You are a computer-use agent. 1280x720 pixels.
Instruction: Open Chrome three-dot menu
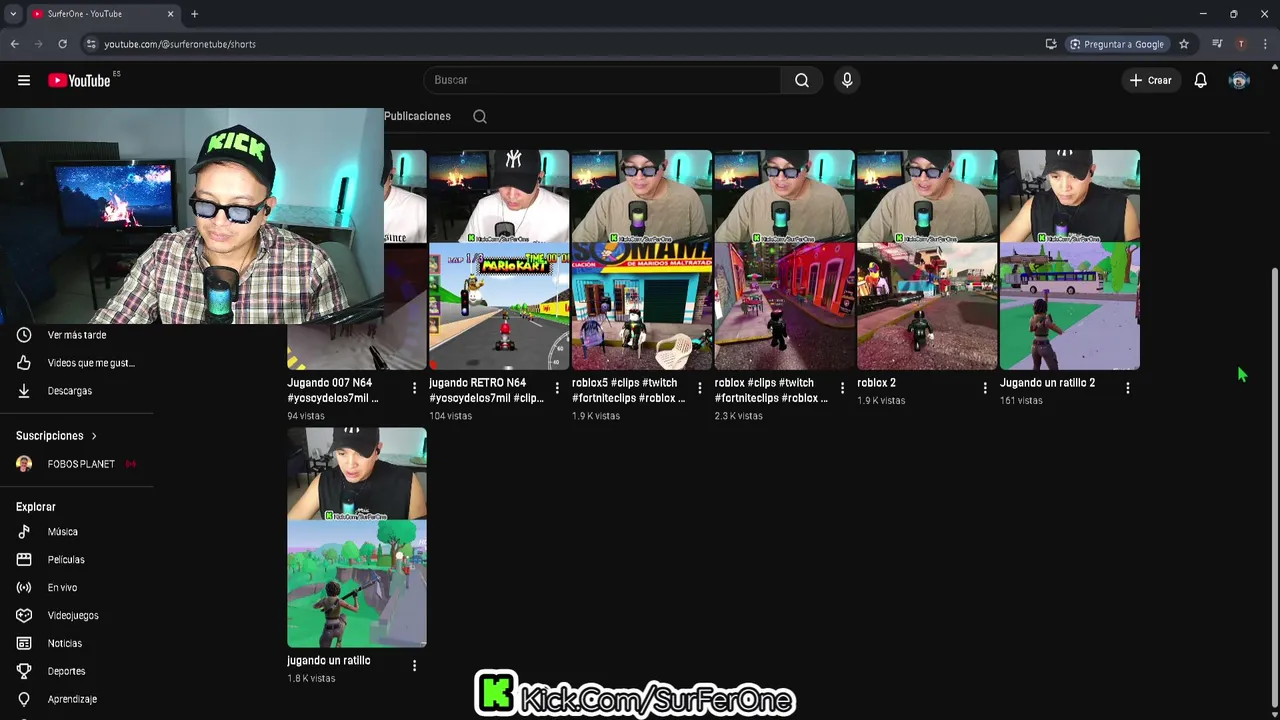tap(1265, 44)
